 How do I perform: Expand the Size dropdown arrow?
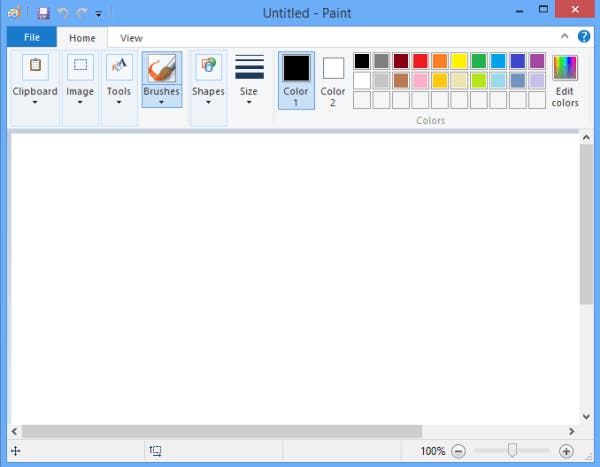click(x=249, y=102)
